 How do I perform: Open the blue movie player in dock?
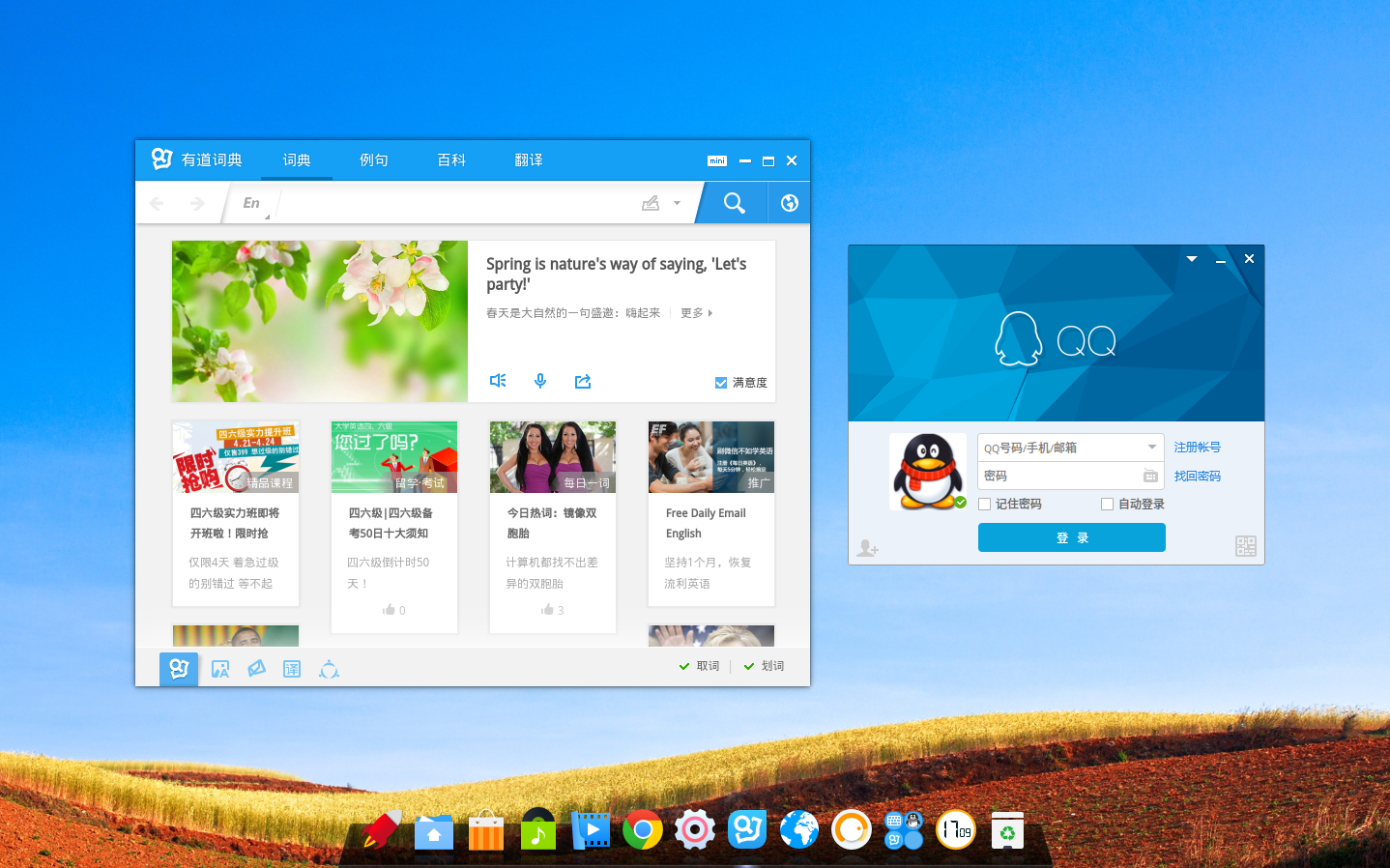[591, 830]
